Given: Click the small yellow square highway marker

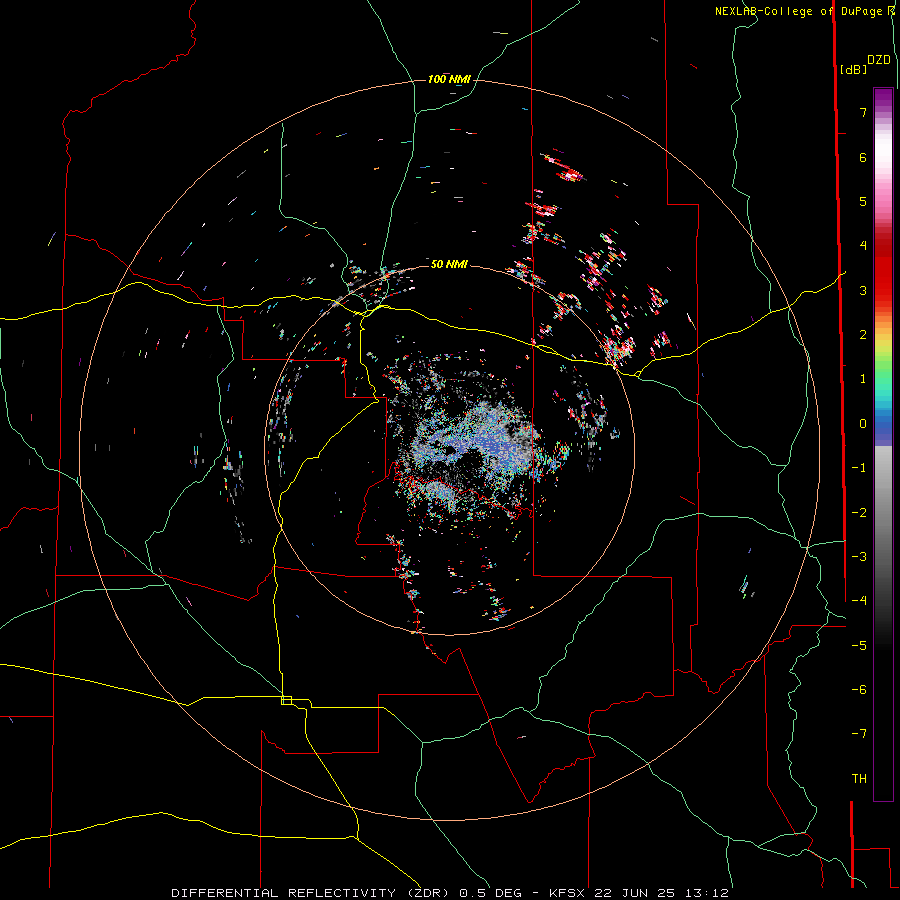Looking at the screenshot, I should (x=286, y=700).
